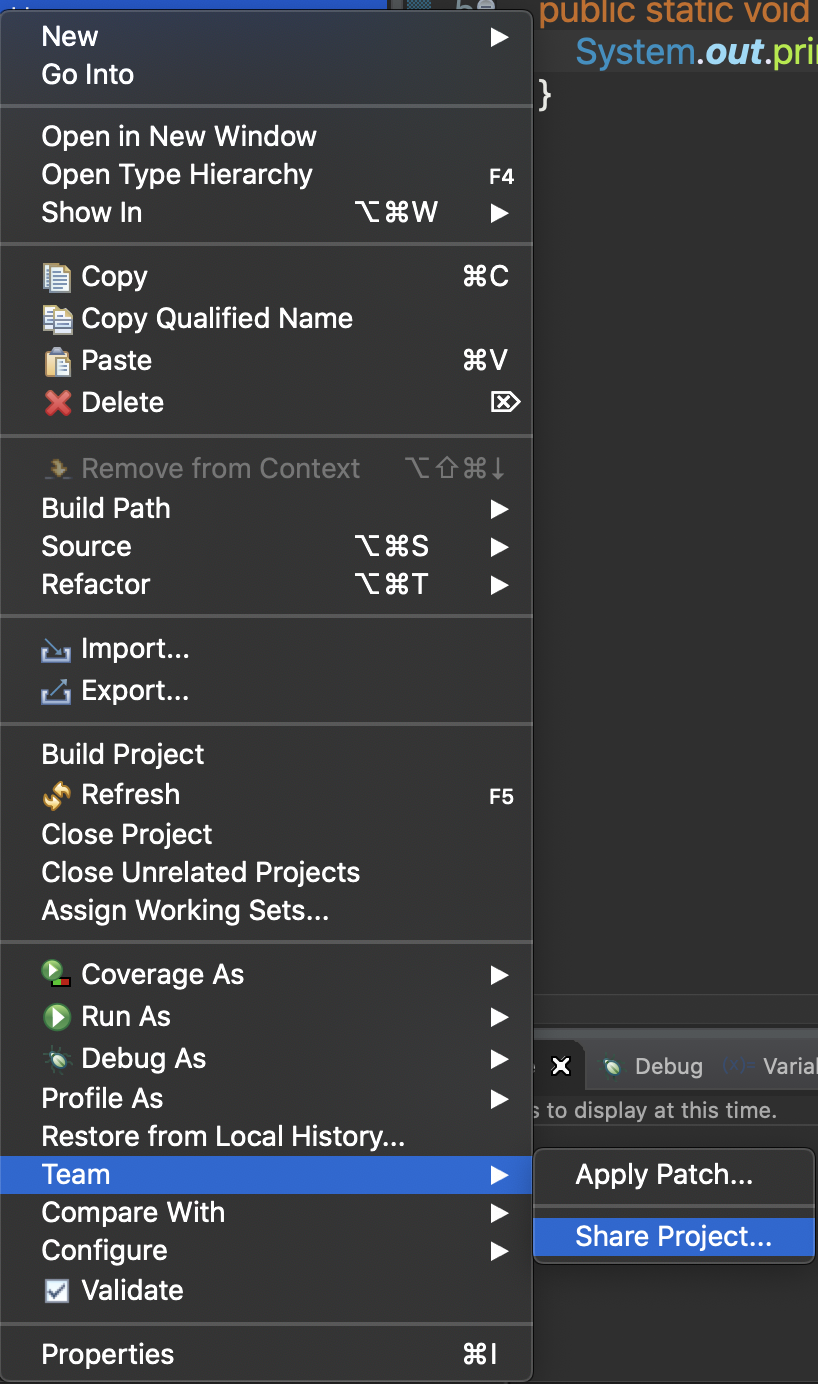This screenshot has width=818, height=1384.
Task: Choose Share Project... from Team submenu
Action: pyautogui.click(x=674, y=1237)
